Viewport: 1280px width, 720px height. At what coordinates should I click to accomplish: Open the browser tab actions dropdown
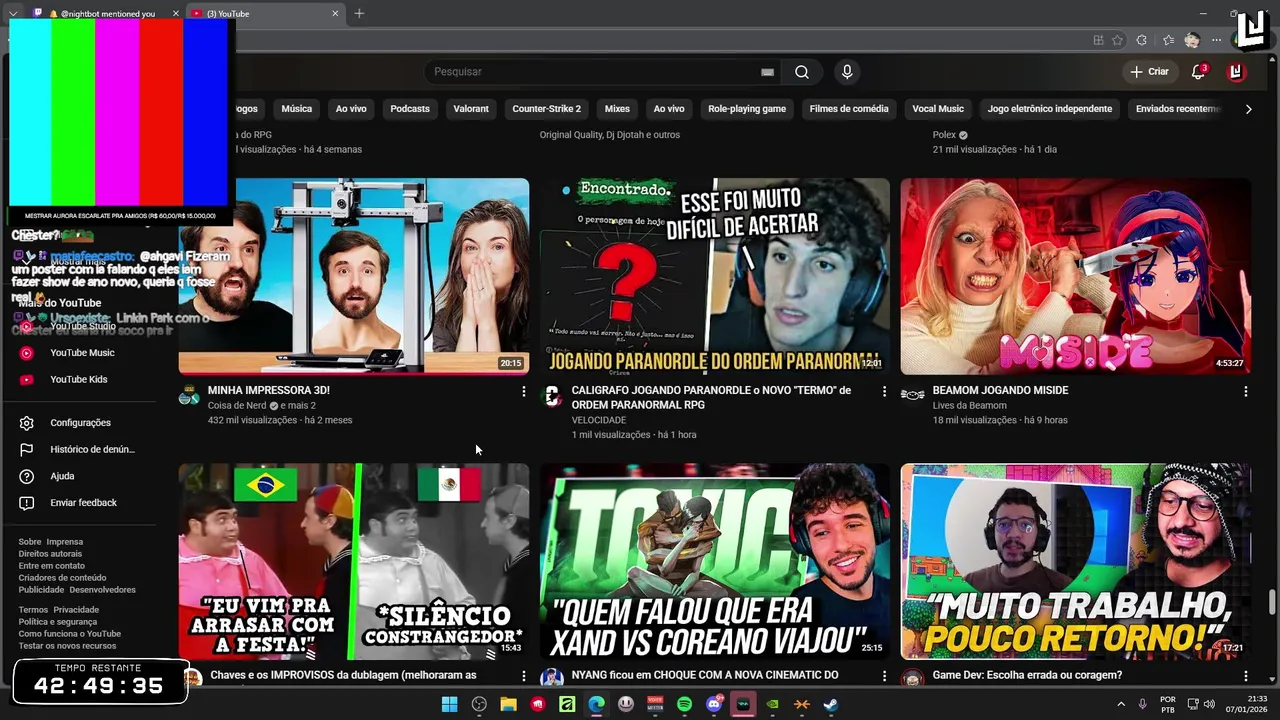coord(13,13)
